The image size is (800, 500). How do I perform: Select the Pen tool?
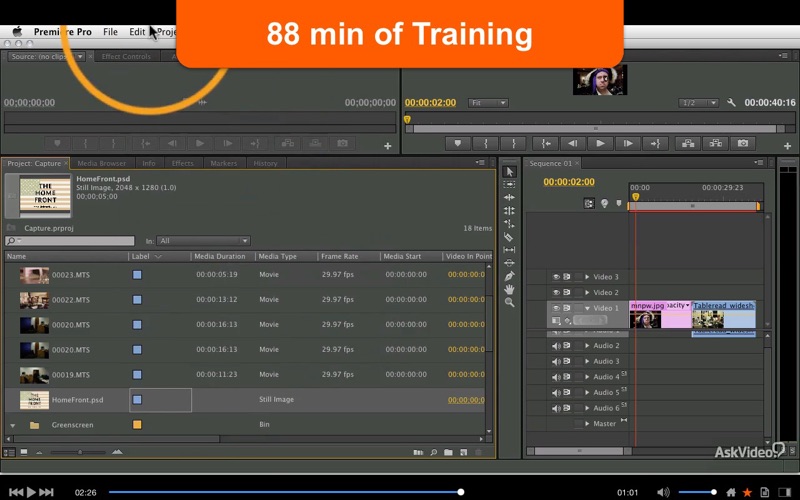pos(509,276)
